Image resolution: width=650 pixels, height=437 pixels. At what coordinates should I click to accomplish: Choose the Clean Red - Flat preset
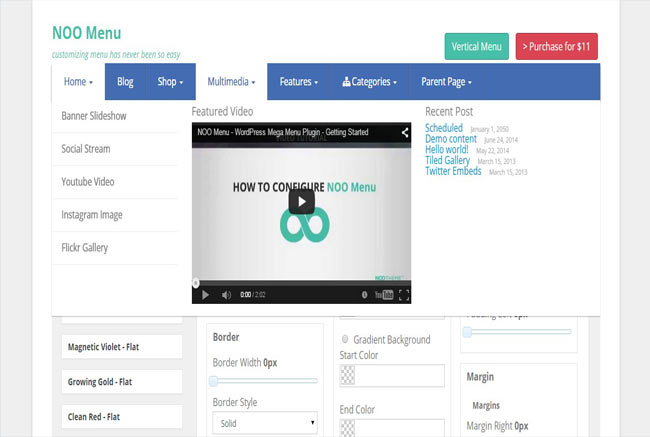(121, 417)
